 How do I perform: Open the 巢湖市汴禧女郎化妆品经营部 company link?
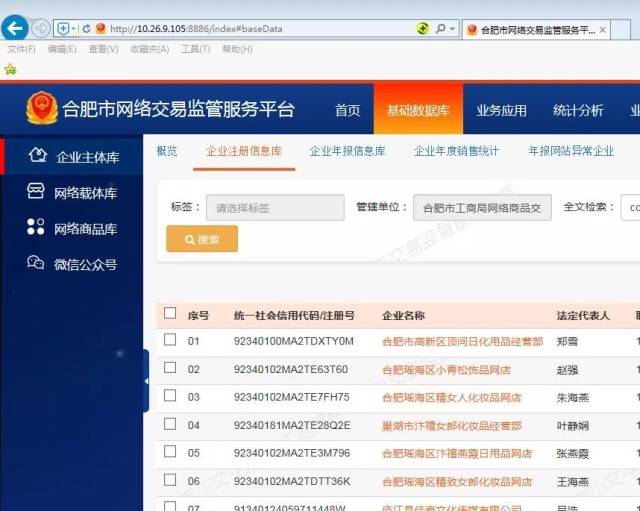pyautogui.click(x=452, y=426)
